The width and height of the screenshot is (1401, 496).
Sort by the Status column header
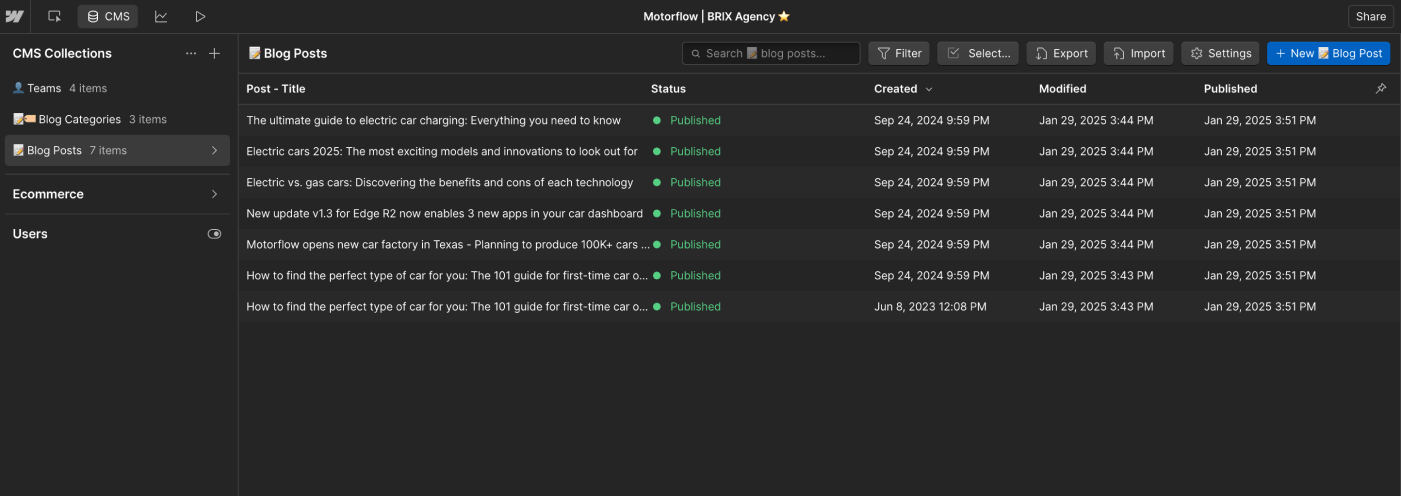668,89
